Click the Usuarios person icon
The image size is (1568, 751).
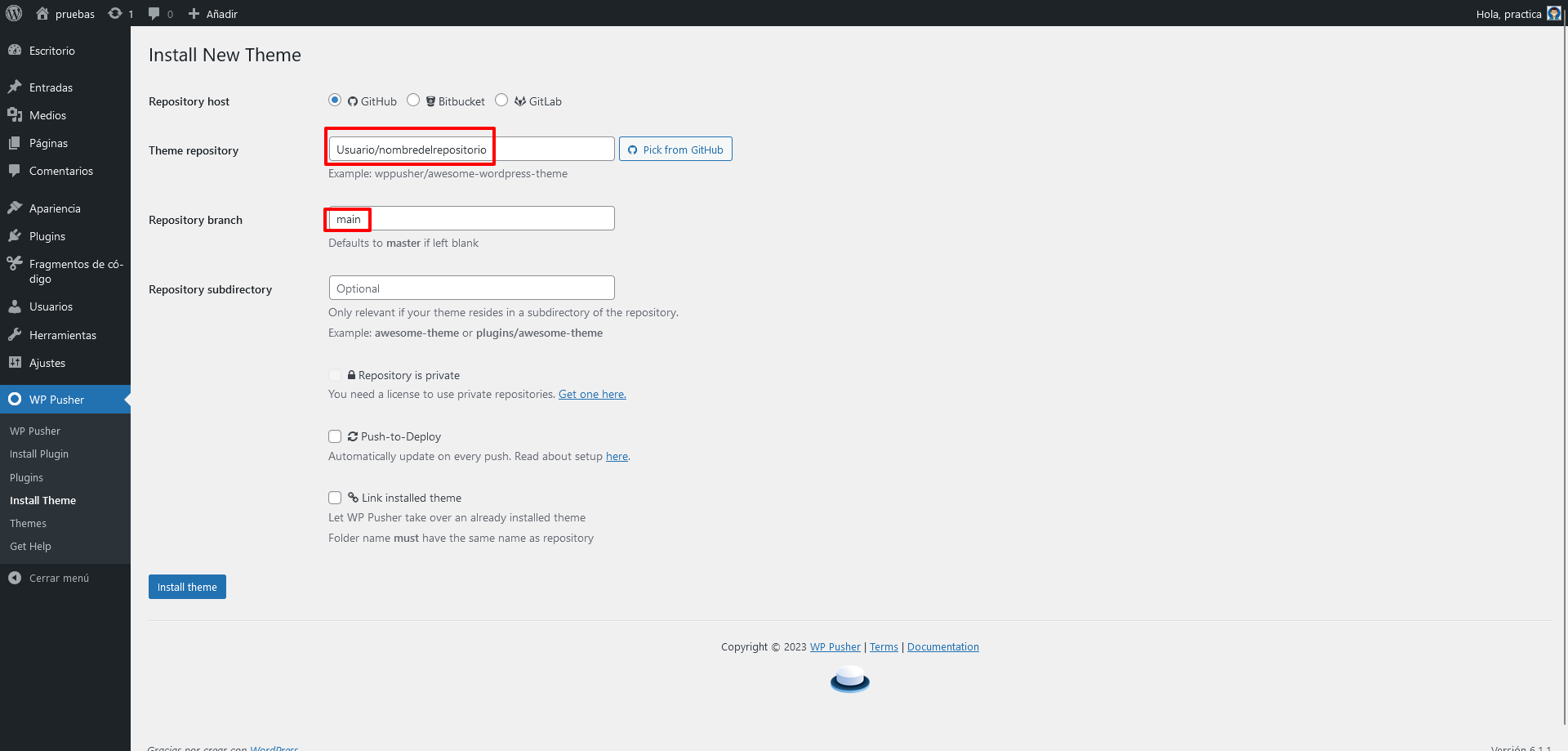coord(15,306)
